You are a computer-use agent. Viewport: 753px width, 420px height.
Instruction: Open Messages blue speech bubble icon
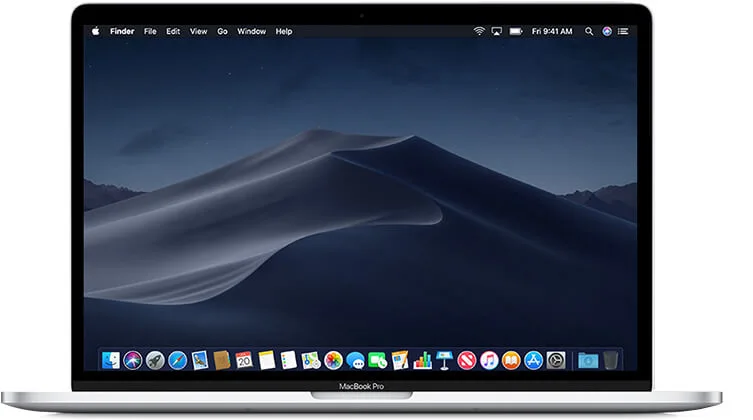point(355,360)
